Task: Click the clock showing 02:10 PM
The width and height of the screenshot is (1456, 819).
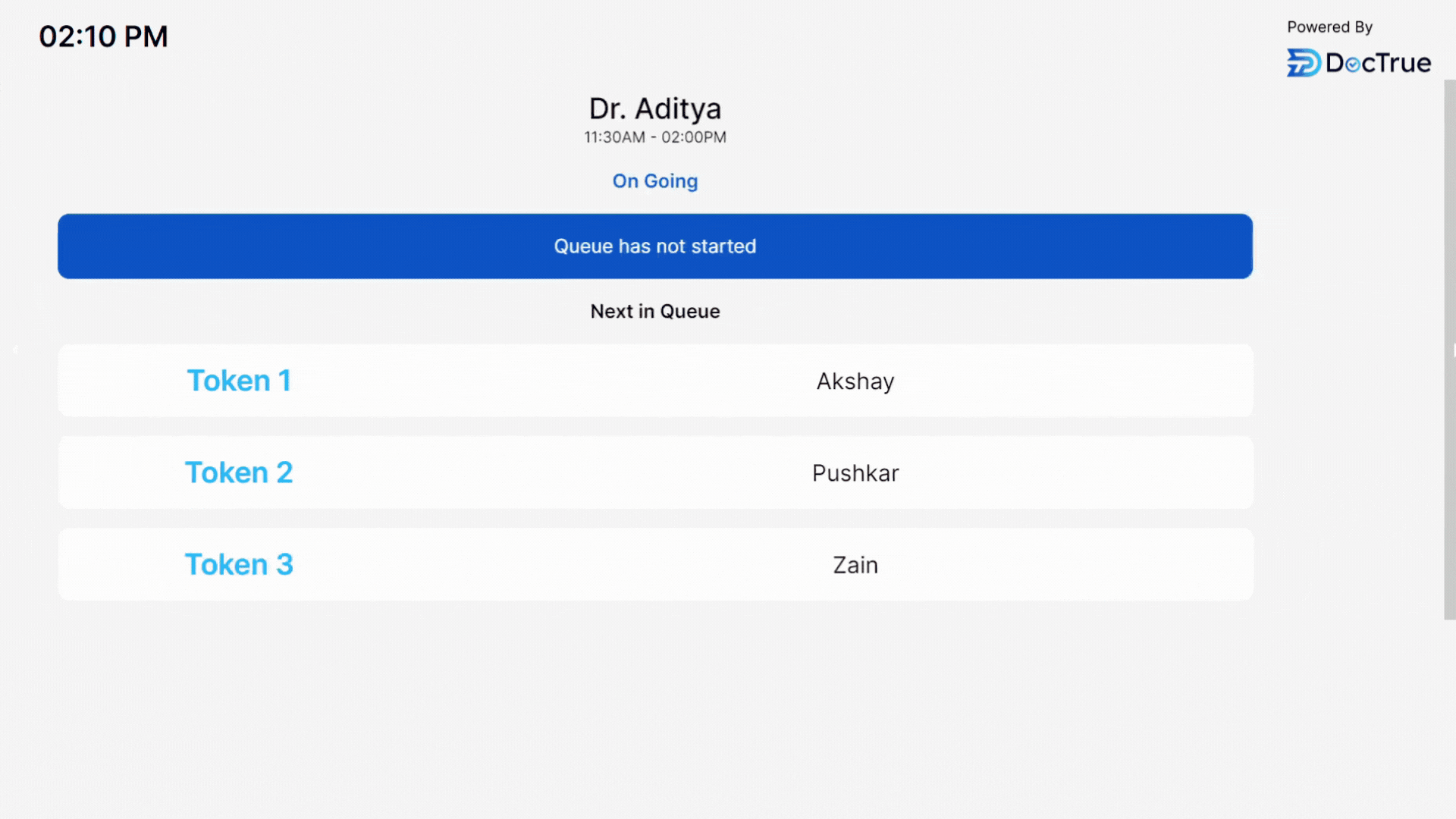Action: (103, 36)
